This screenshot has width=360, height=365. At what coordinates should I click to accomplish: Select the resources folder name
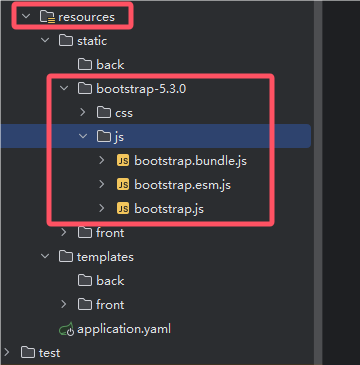pos(86,17)
